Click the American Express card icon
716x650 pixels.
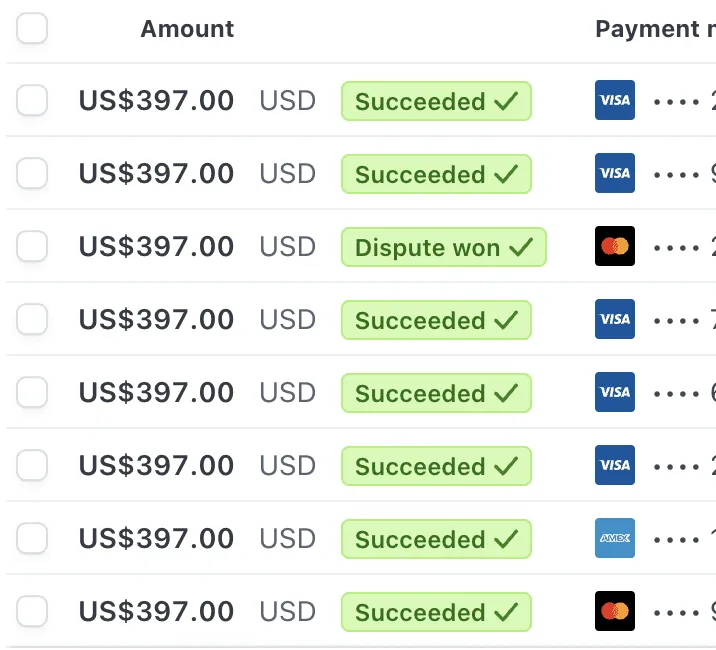point(614,538)
